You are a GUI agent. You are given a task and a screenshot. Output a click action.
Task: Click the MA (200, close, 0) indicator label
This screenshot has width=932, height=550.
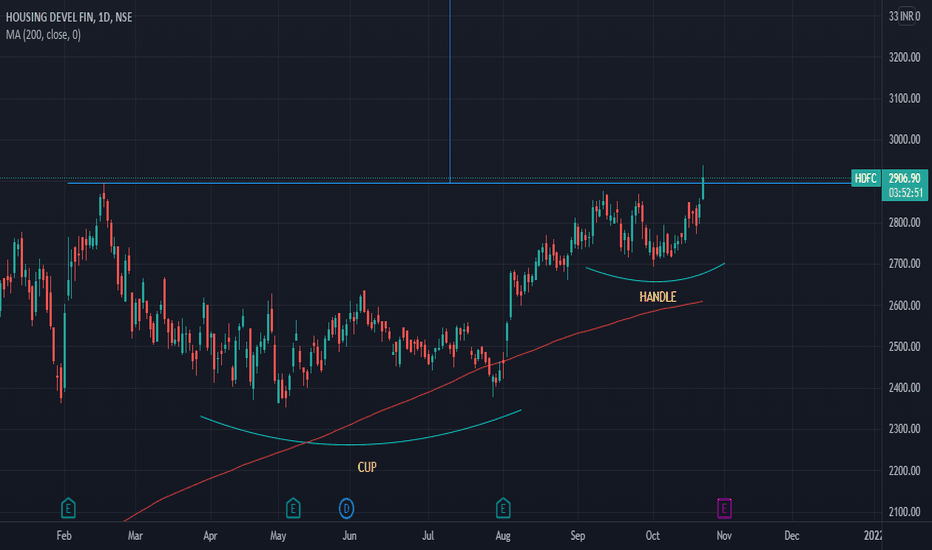[x=43, y=35]
